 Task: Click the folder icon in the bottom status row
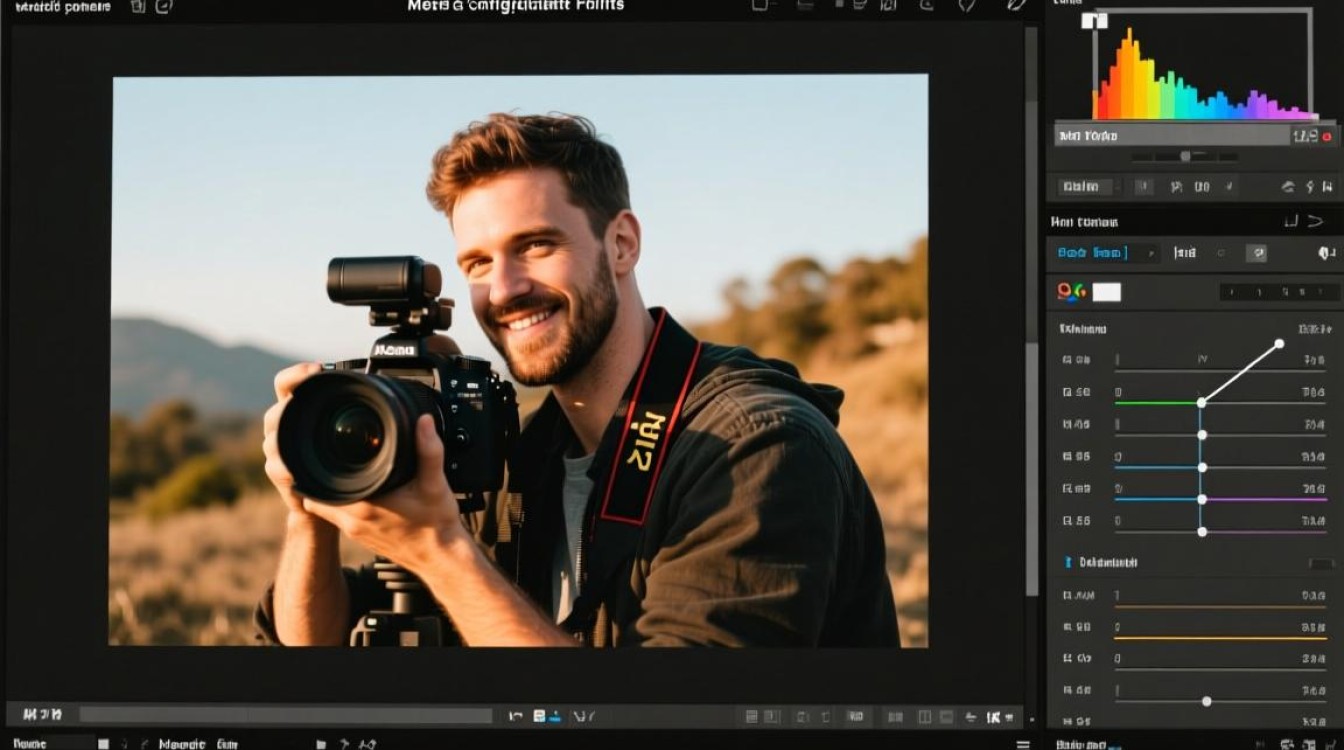click(x=321, y=743)
